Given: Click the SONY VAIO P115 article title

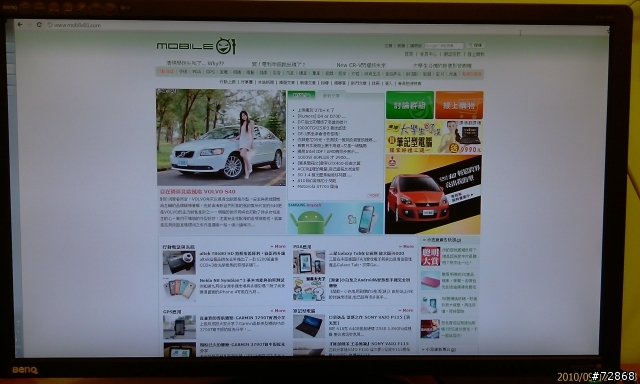Looking at the screenshot, I should [x=371, y=320].
